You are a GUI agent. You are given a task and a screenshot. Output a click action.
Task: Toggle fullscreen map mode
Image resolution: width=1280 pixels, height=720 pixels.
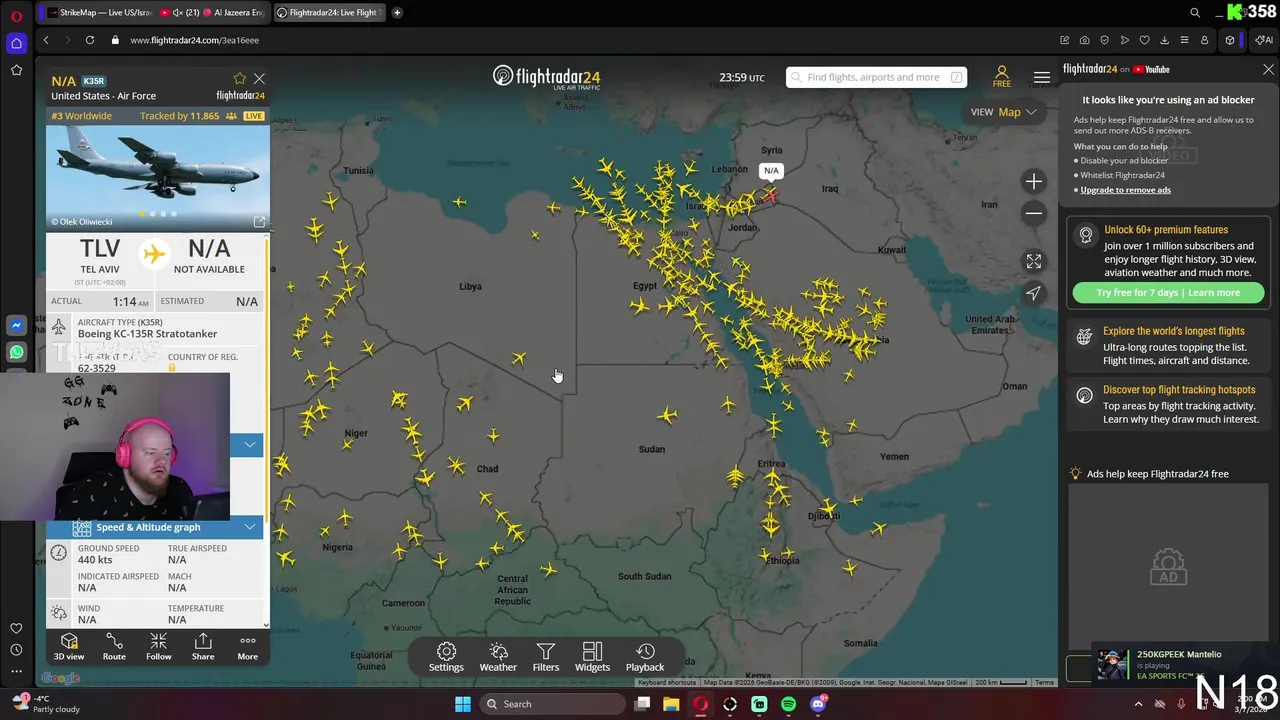tap(1034, 261)
